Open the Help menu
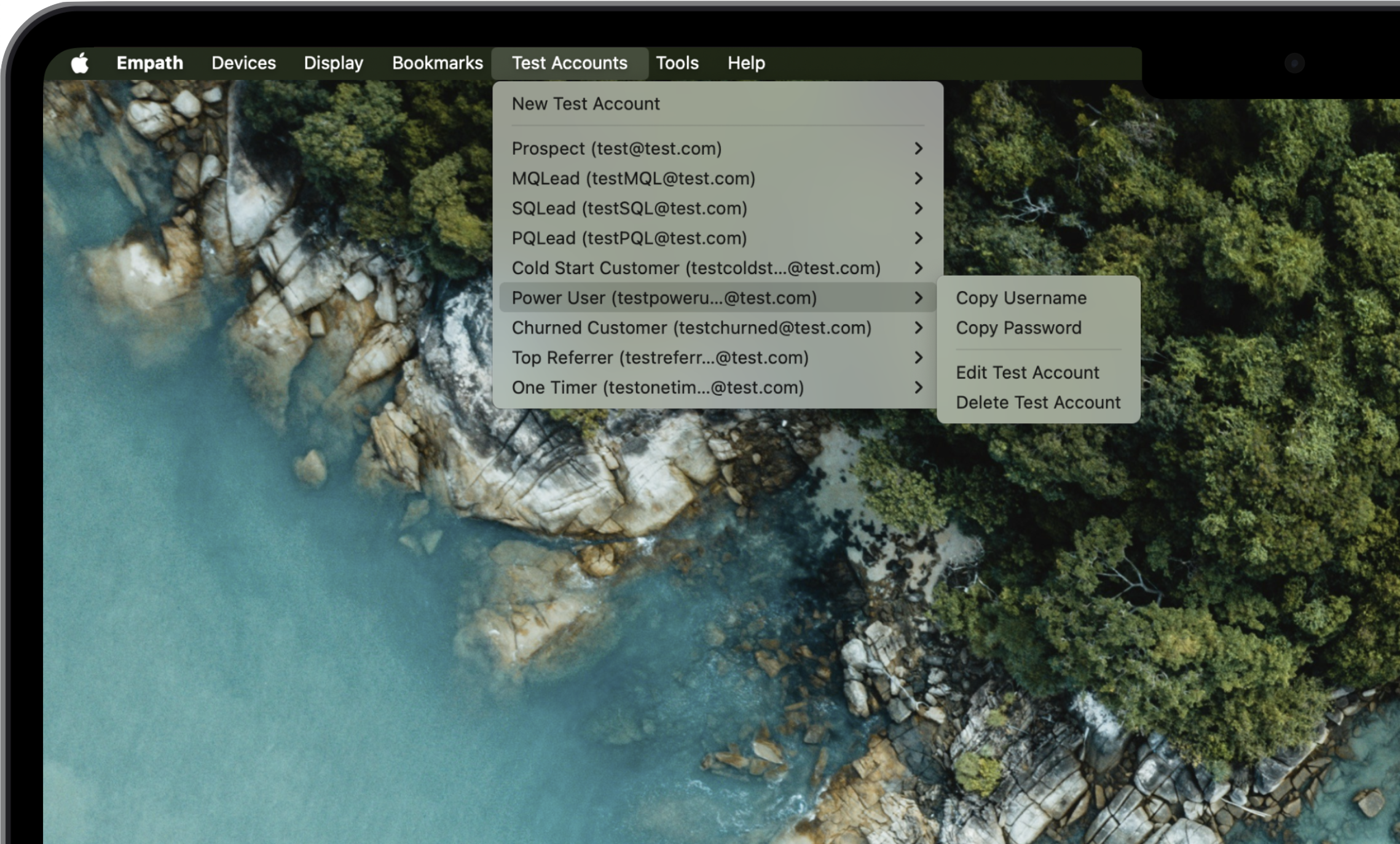The image size is (1400, 844). 746,63
